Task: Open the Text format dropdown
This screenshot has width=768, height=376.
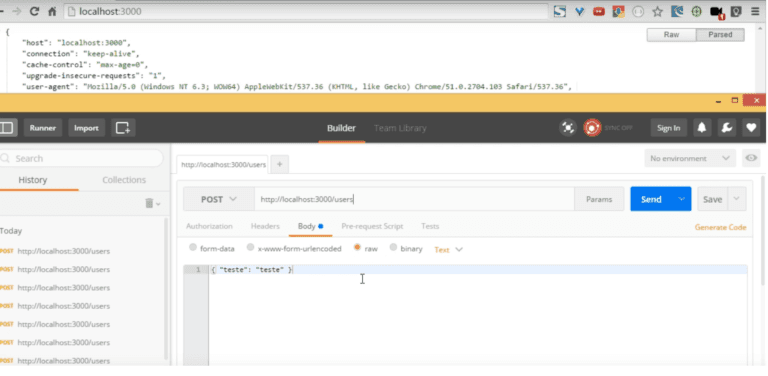Action: click(x=448, y=250)
